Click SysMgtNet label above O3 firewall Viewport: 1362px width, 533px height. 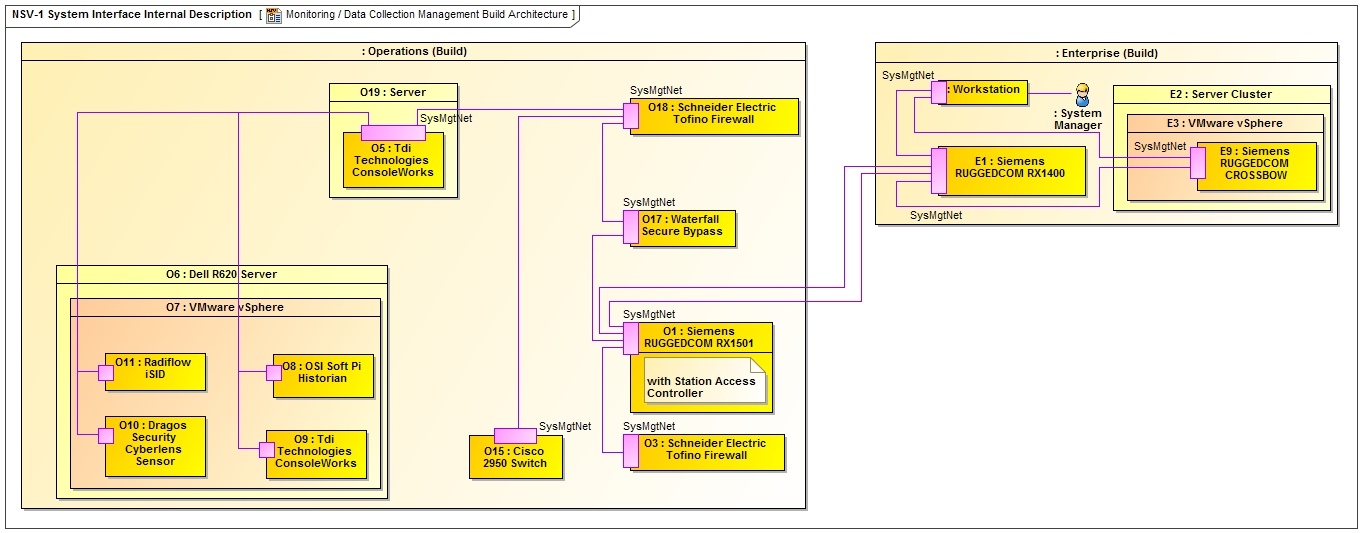pyautogui.click(x=649, y=427)
